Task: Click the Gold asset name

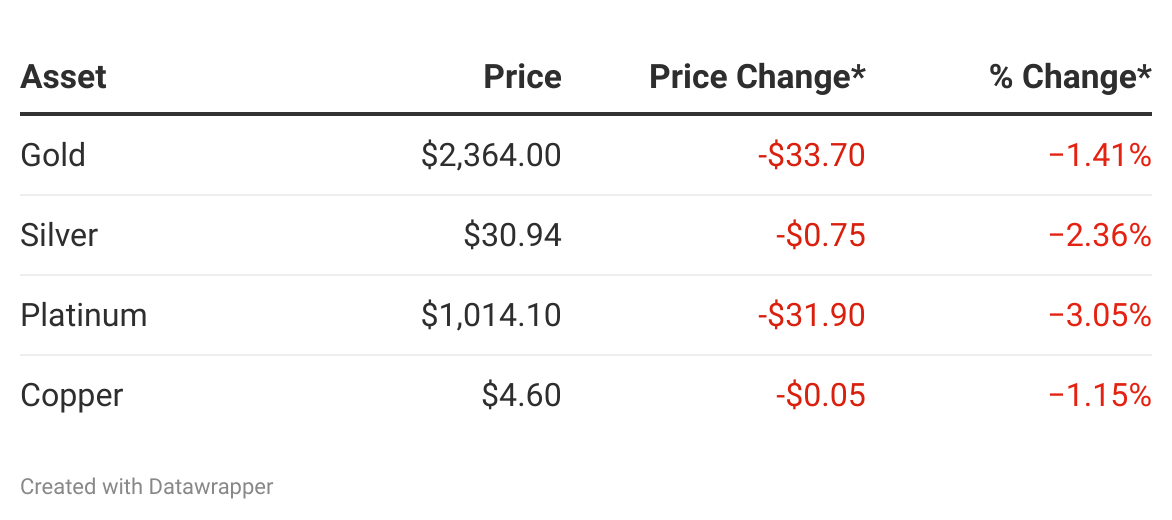Action: (53, 155)
